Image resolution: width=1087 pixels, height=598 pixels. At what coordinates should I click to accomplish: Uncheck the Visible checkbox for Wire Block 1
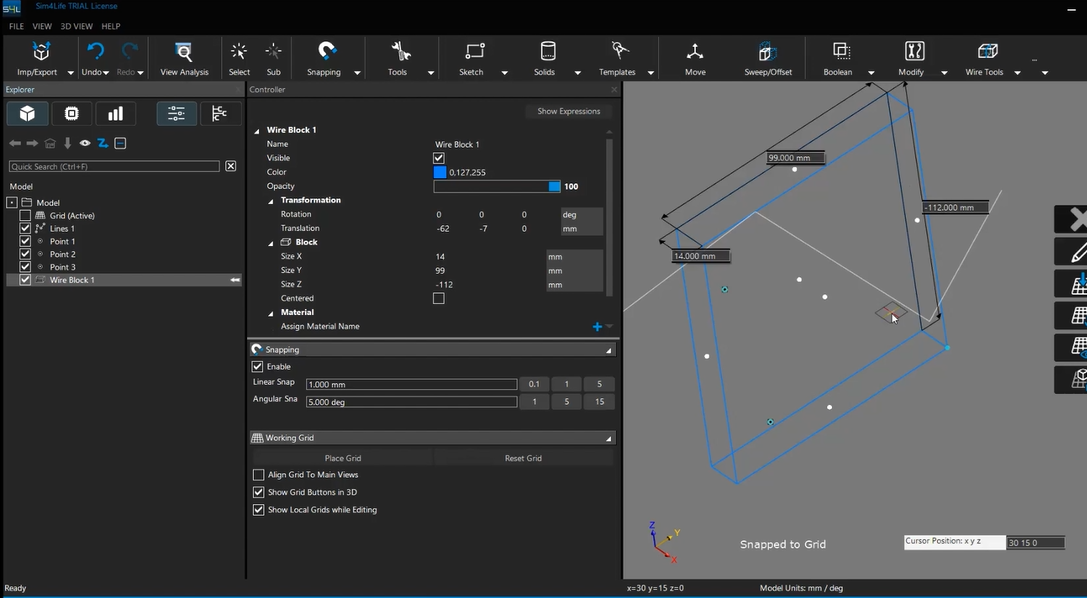[x=438, y=158]
